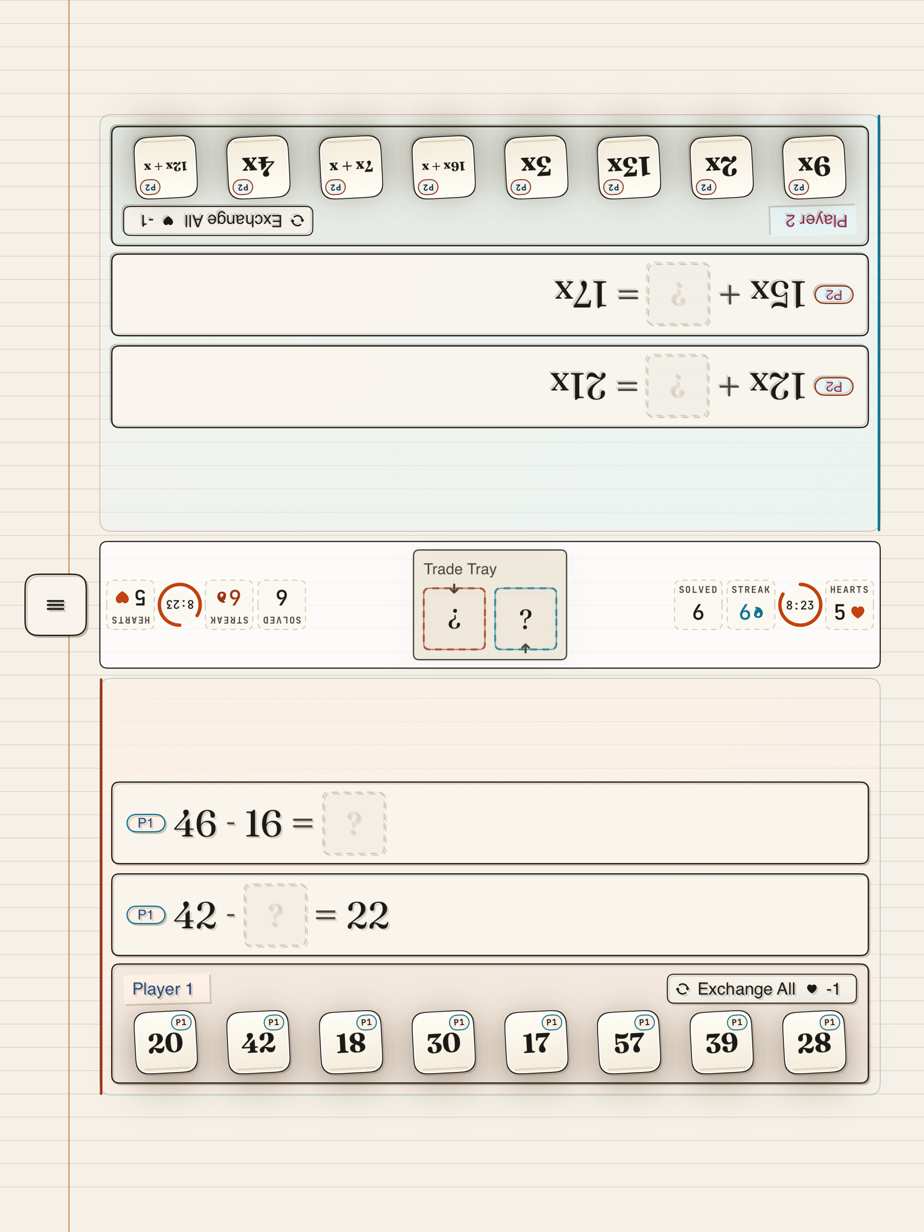924x1232 pixels.
Task: Pick Player 1's tile 18
Action: pos(351,1043)
